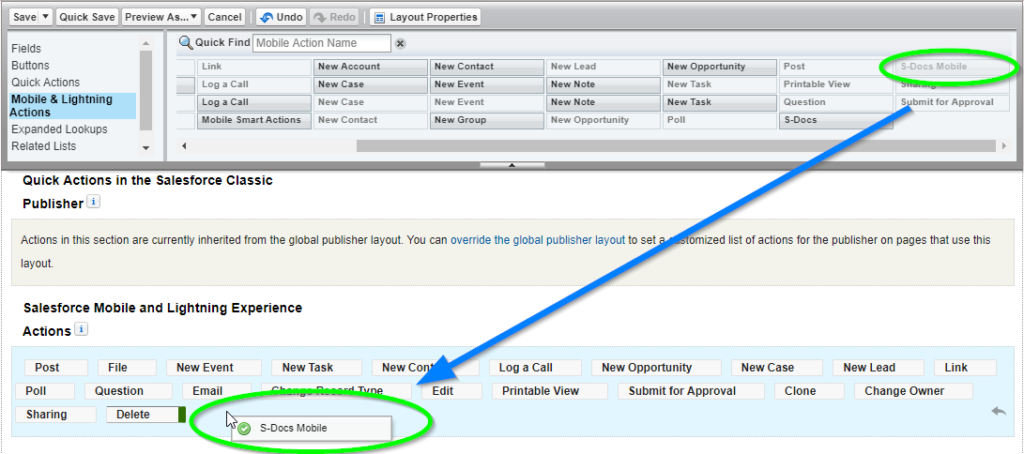Click the Email action
Screen dimensions: 1024x454
[217, 391]
